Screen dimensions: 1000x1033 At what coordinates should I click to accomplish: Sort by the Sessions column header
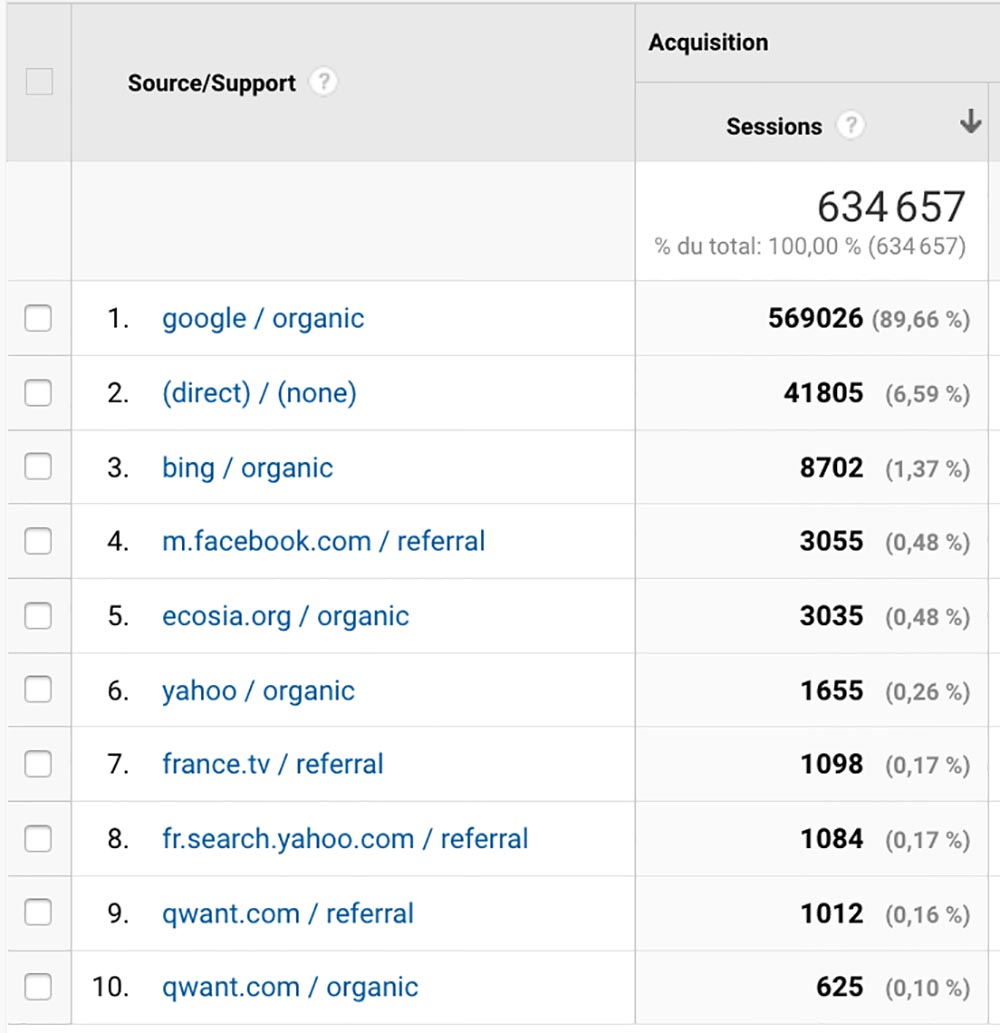774,126
